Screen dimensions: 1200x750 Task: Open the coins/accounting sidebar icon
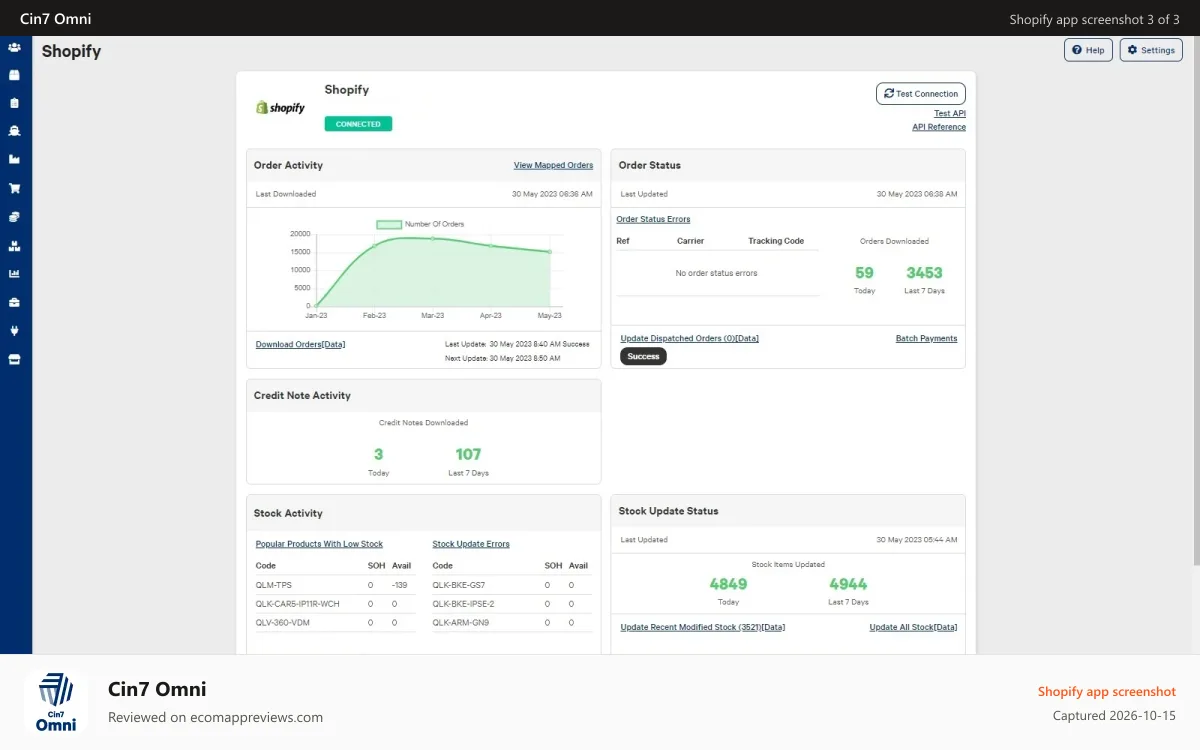(x=14, y=217)
